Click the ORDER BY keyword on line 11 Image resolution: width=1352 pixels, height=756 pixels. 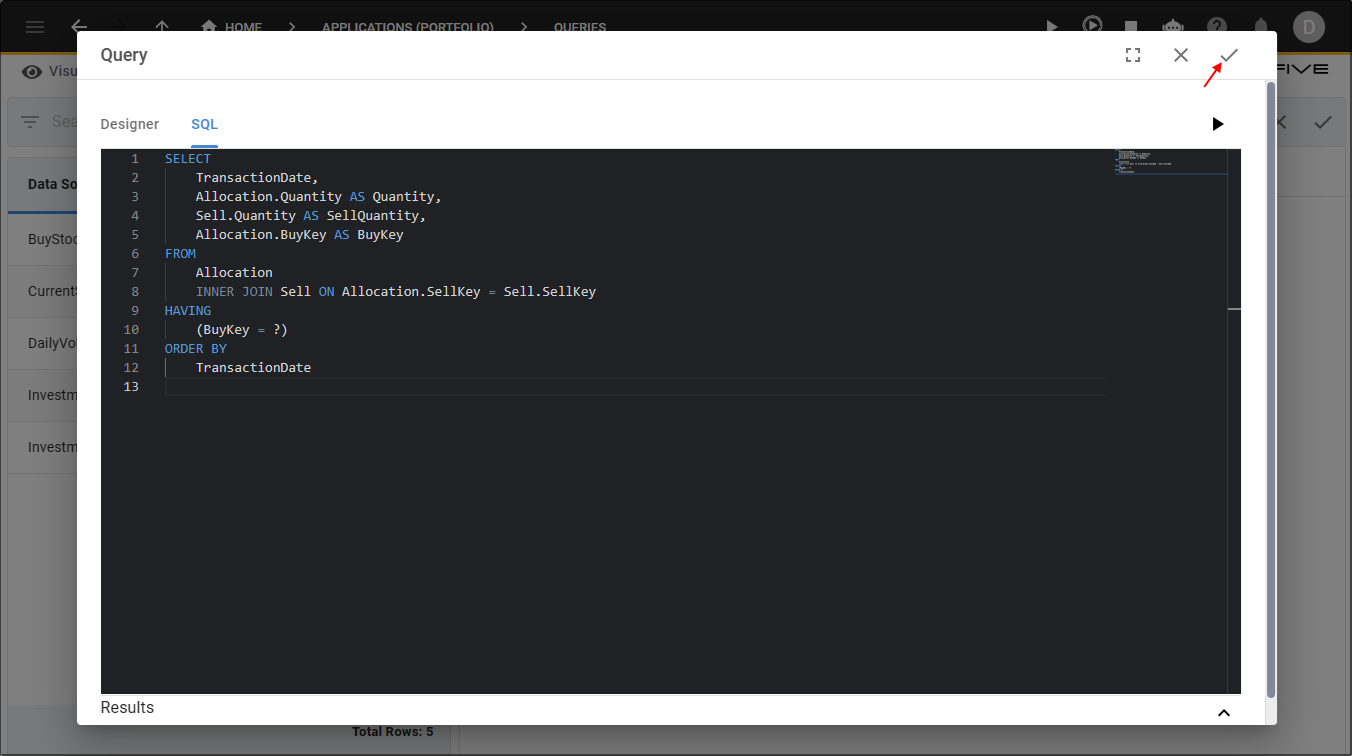tap(196, 349)
